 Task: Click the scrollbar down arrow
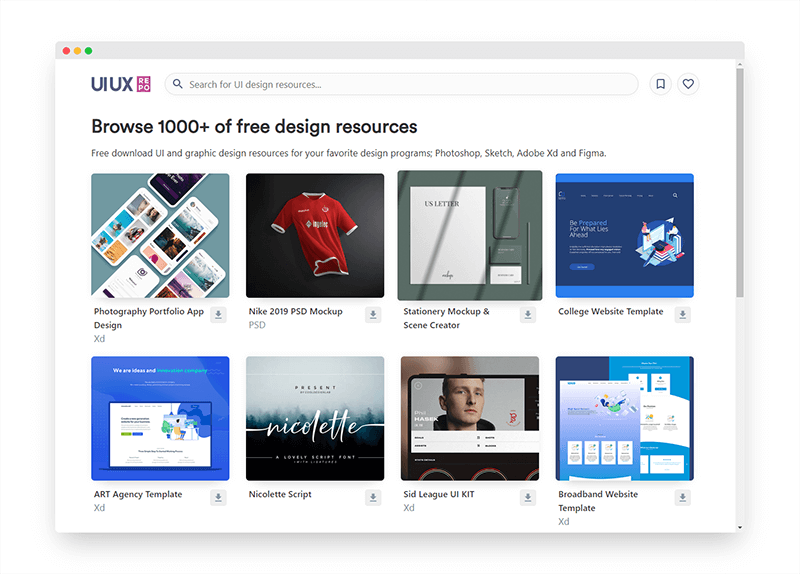point(740,528)
